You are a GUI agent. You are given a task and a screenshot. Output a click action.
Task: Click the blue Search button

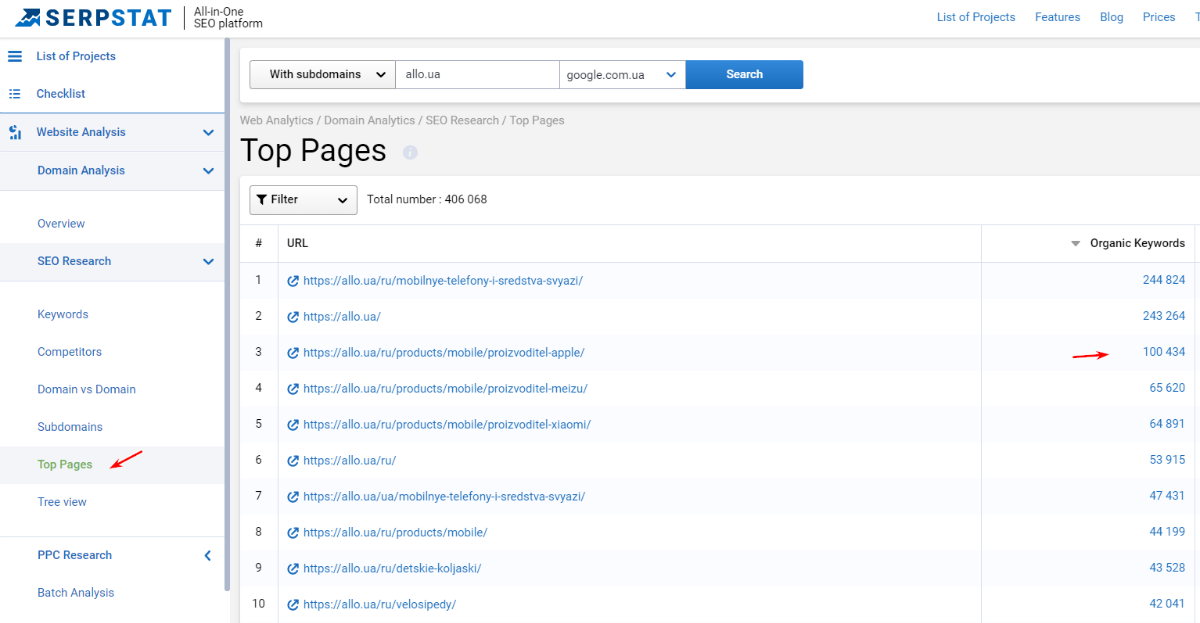pyautogui.click(x=744, y=74)
